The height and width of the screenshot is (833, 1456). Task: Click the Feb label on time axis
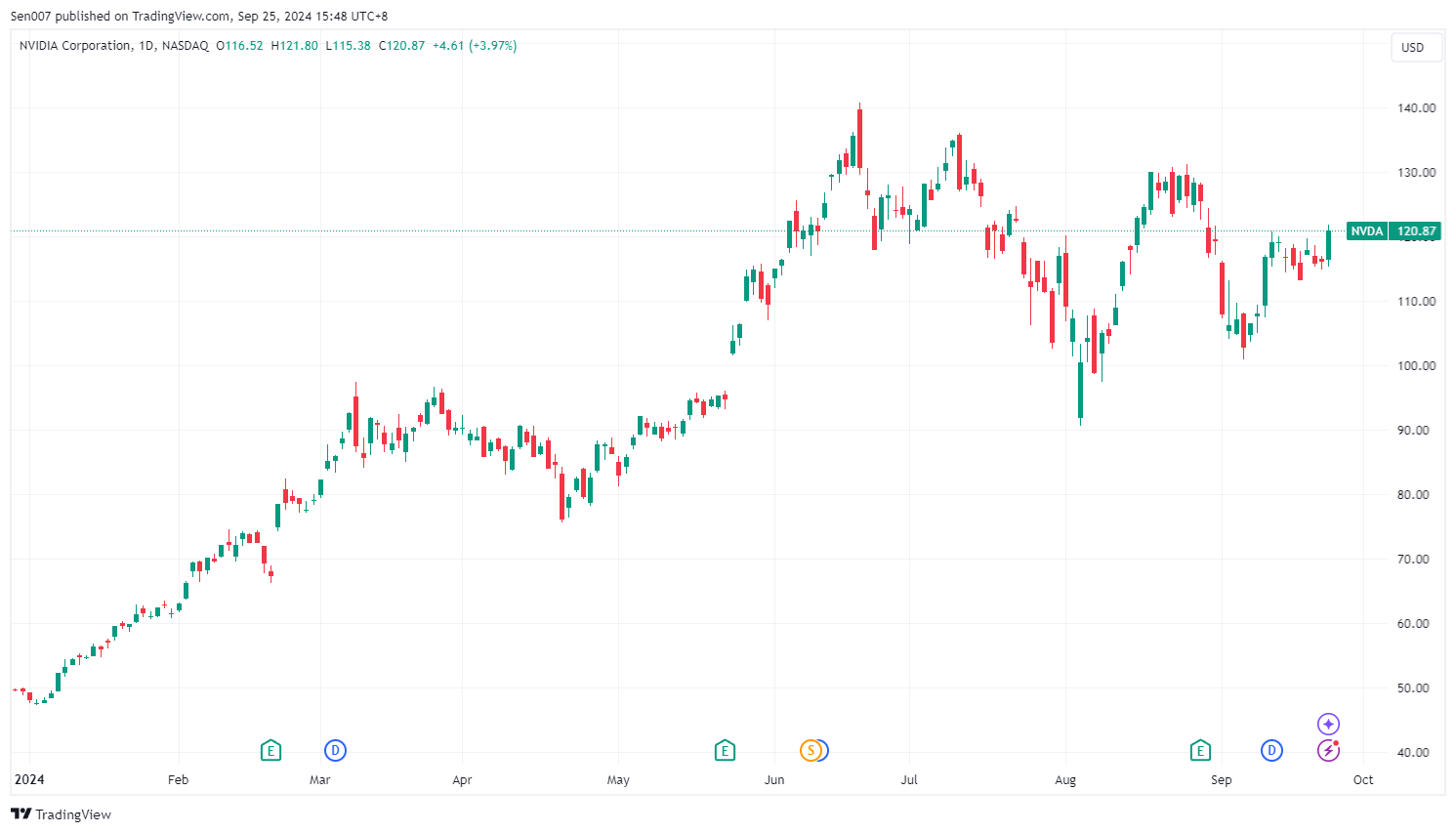click(178, 779)
